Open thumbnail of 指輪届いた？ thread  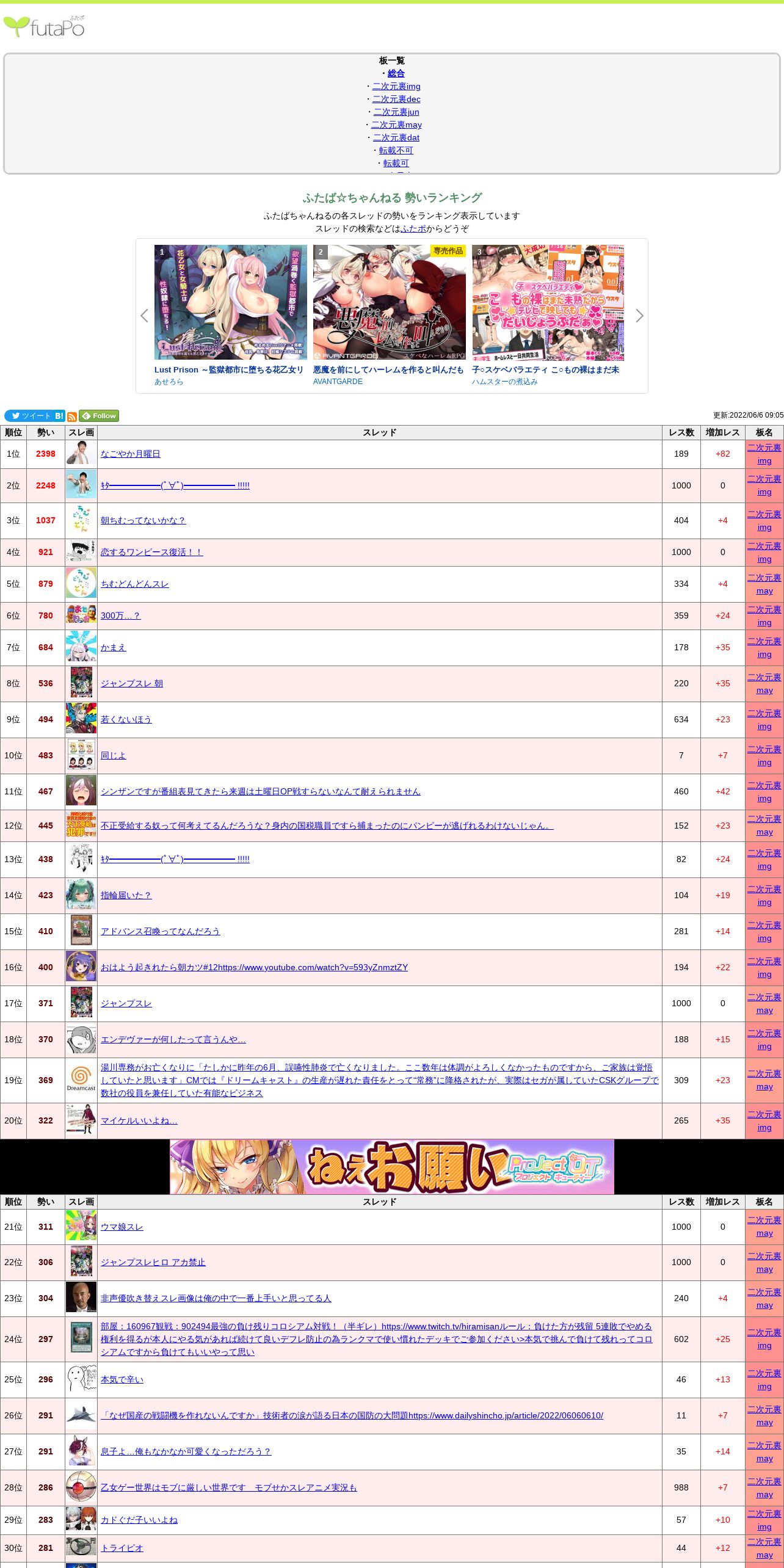point(81,895)
